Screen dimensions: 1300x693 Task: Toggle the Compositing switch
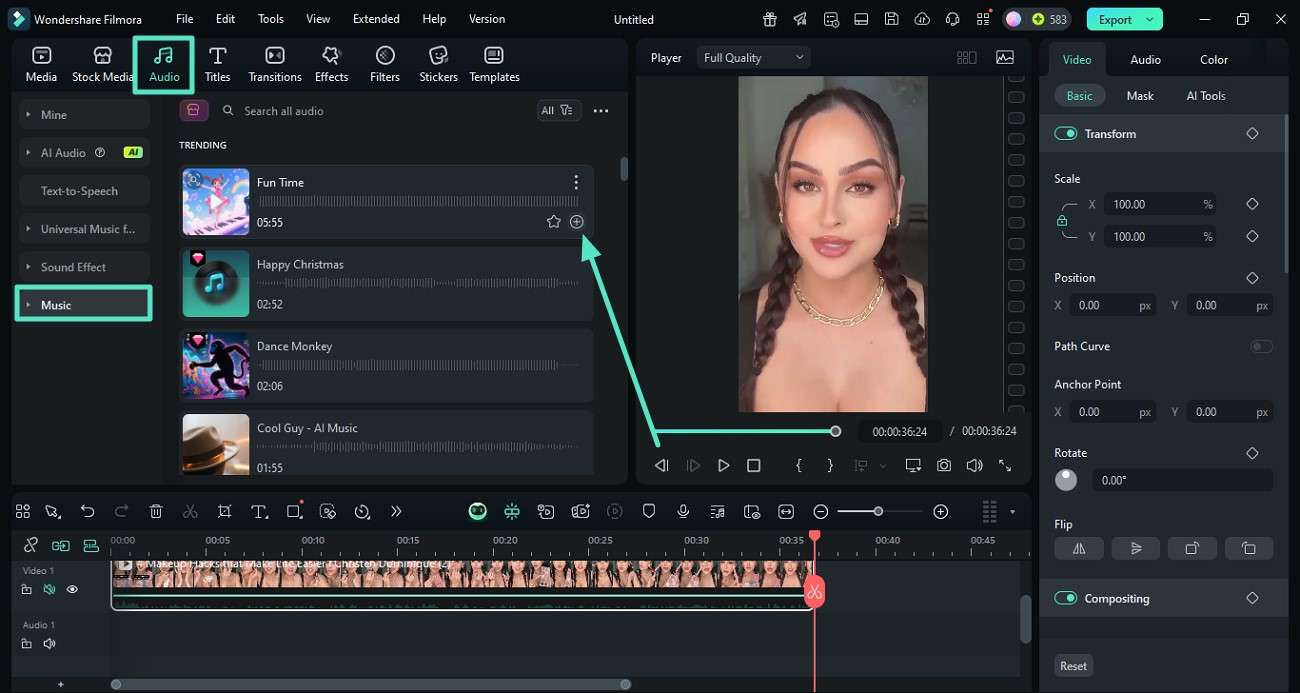pyautogui.click(x=1066, y=598)
